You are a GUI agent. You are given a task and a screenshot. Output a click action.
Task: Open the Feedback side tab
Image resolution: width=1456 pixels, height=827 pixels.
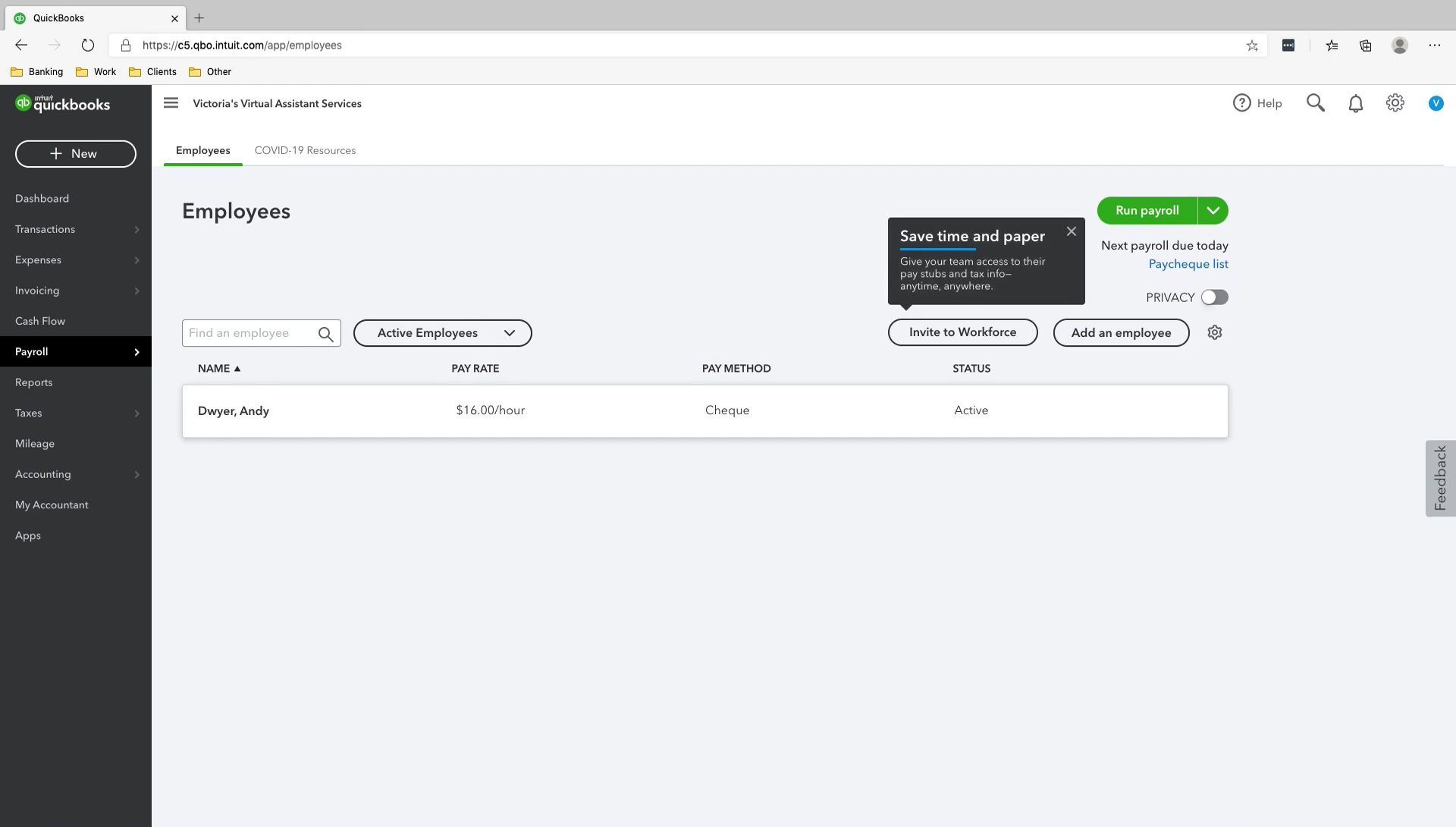coord(1440,479)
